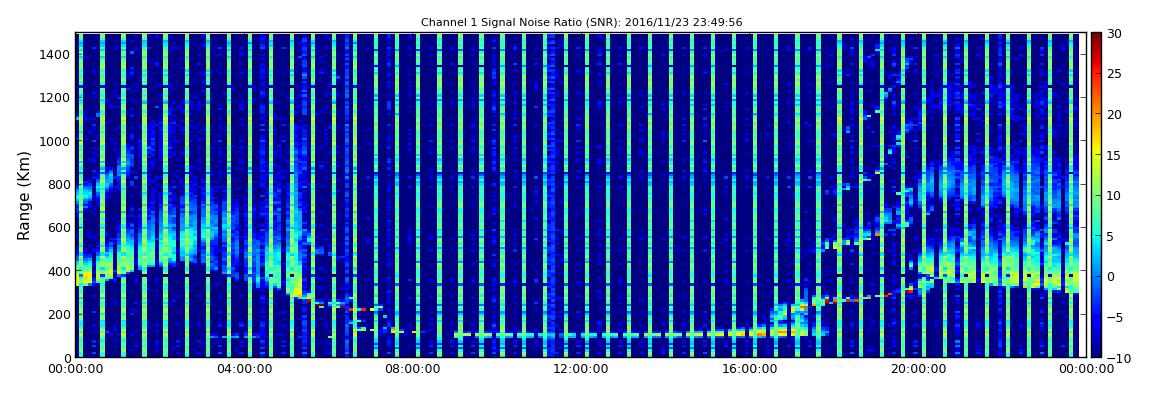1150x407 pixels.
Task: Click the 600 range tick label
Action: pyautogui.click(x=60, y=227)
